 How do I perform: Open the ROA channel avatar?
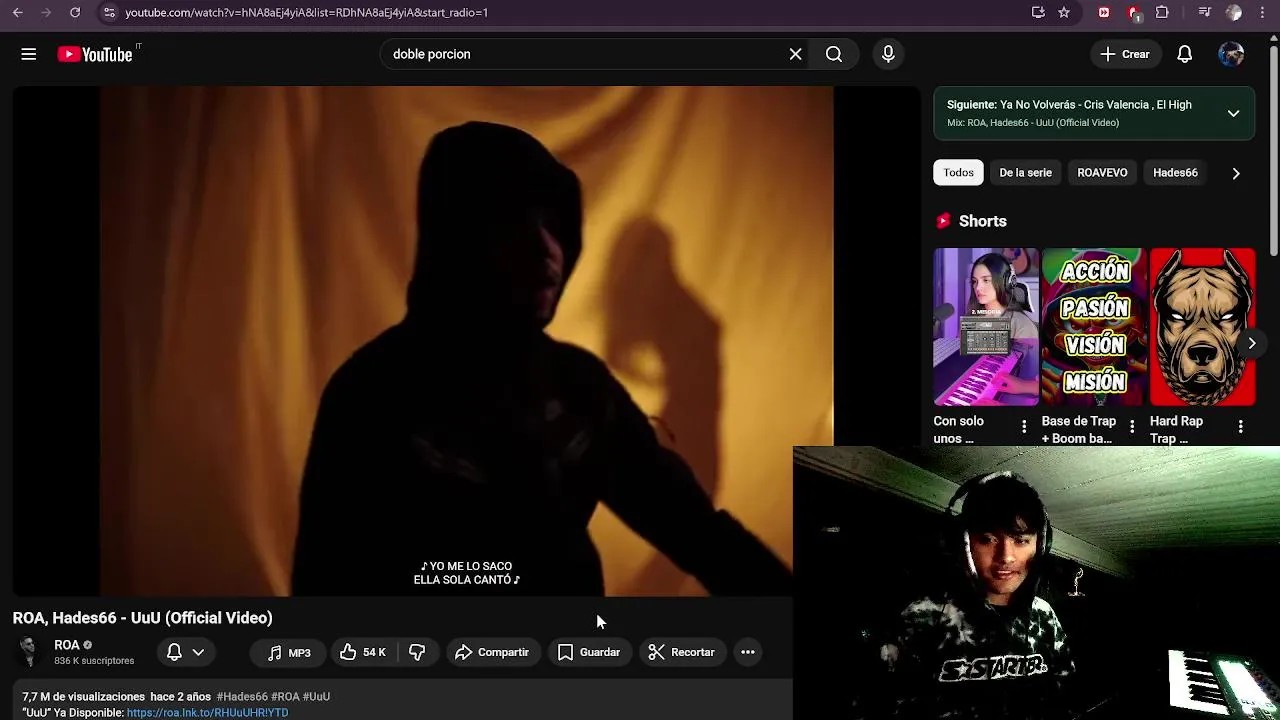[28, 652]
